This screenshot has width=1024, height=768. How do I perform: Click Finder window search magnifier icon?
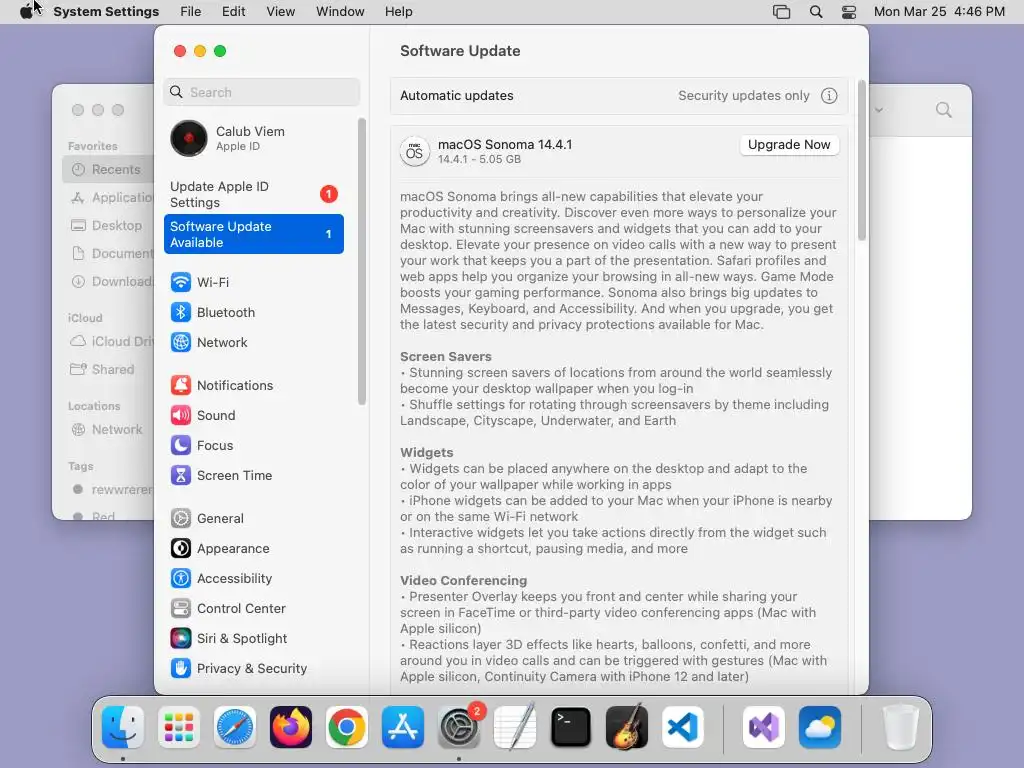pyautogui.click(x=944, y=110)
